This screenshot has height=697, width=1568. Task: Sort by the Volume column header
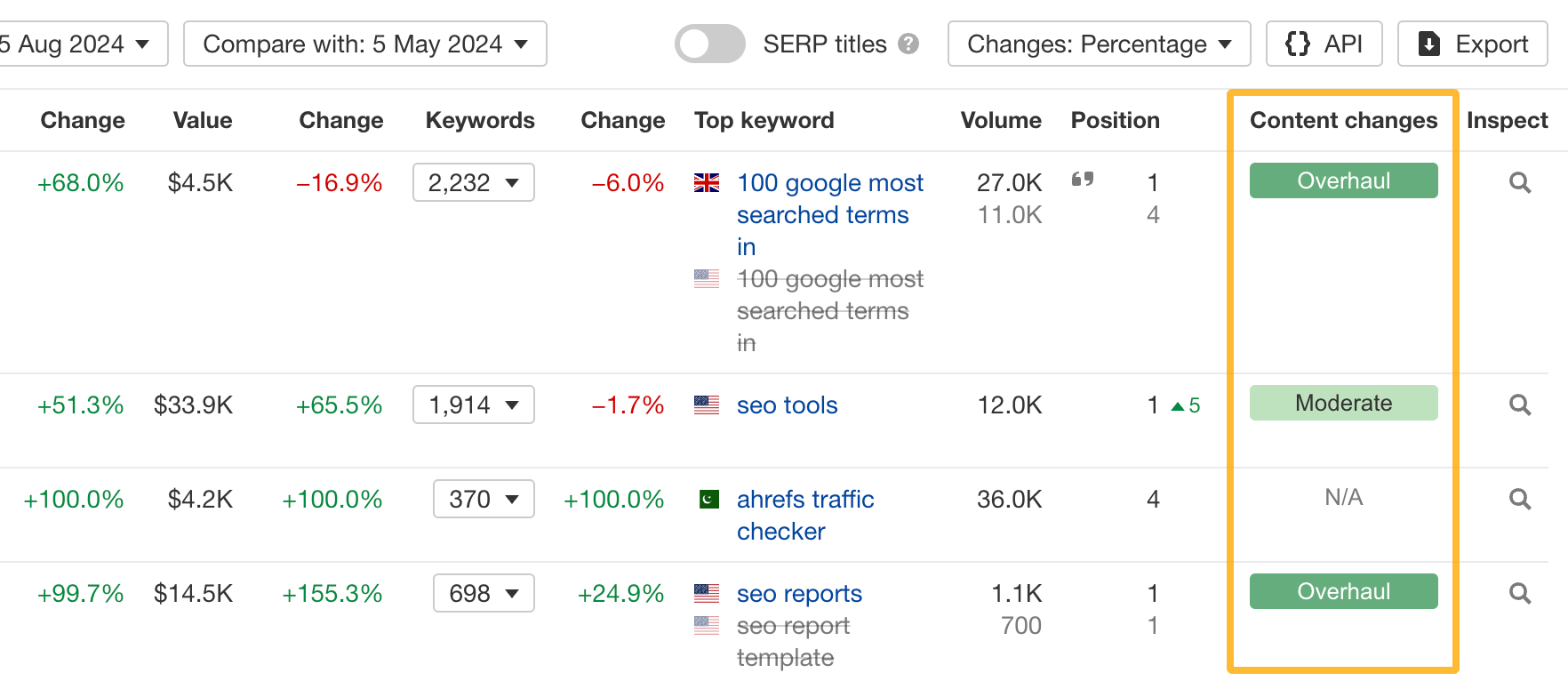pyautogui.click(x=1001, y=121)
